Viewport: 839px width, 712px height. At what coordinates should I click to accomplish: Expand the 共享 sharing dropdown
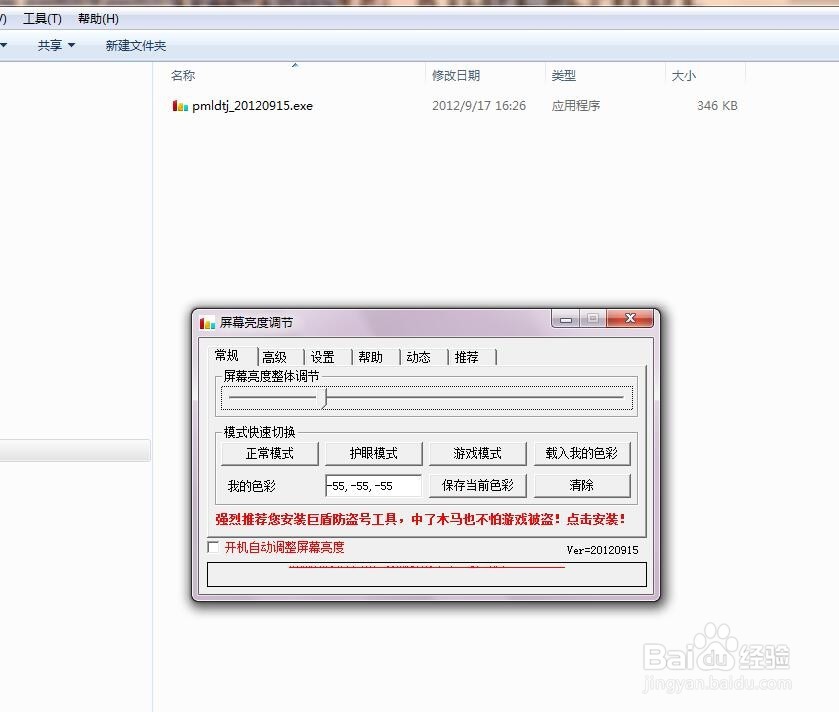tap(55, 45)
